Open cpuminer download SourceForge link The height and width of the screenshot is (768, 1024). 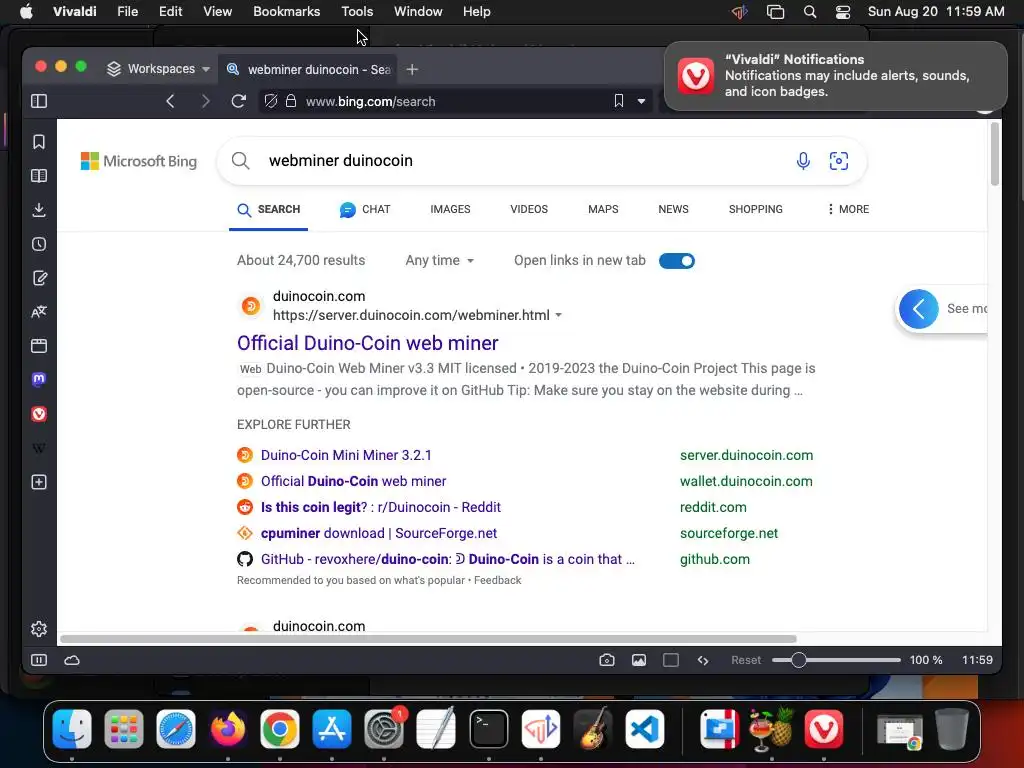(x=379, y=534)
